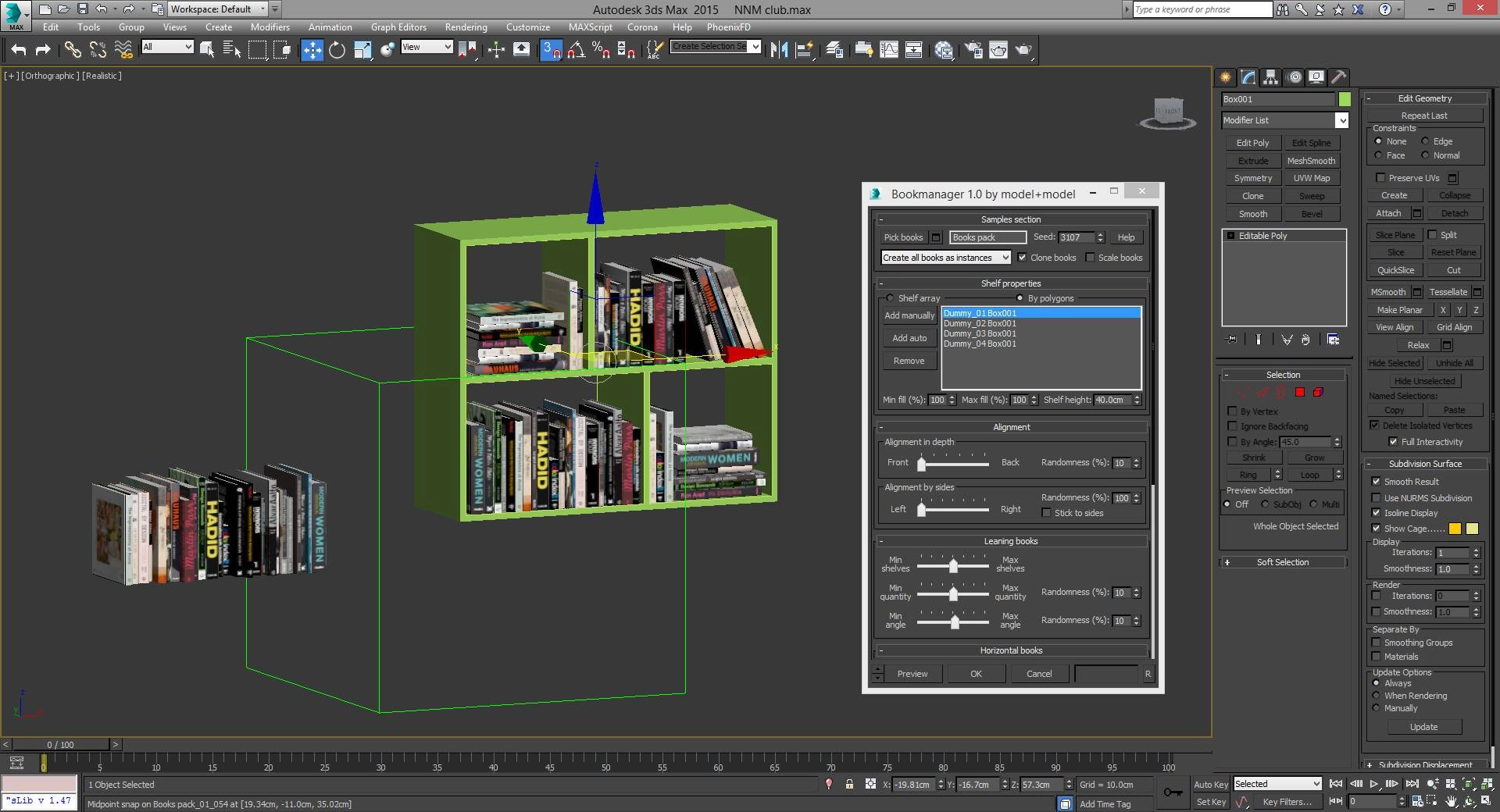Enable Stick to sides checkbox
The image size is (1500, 812).
1046,513
